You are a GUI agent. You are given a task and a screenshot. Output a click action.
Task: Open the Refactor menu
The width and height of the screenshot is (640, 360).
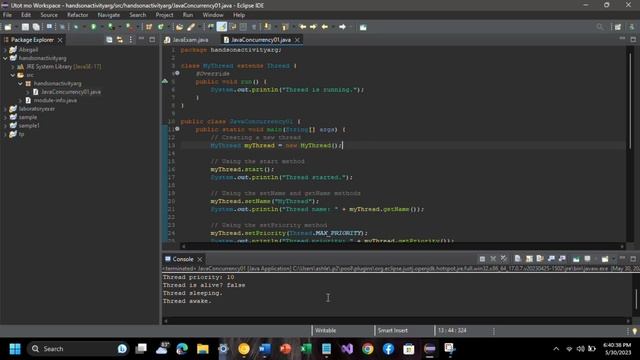pos(78,15)
